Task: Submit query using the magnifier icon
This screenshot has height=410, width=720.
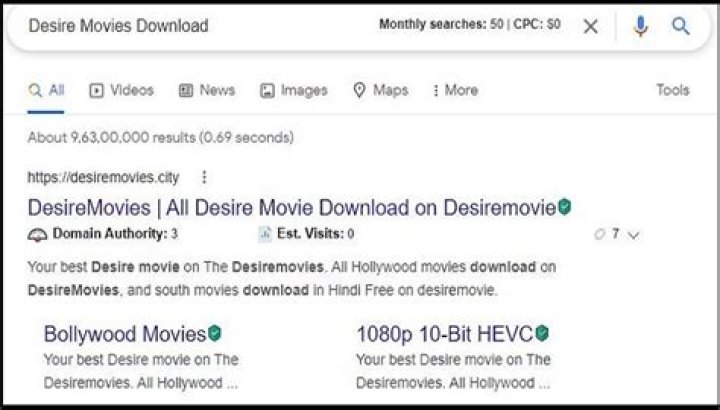Action: coord(681,26)
